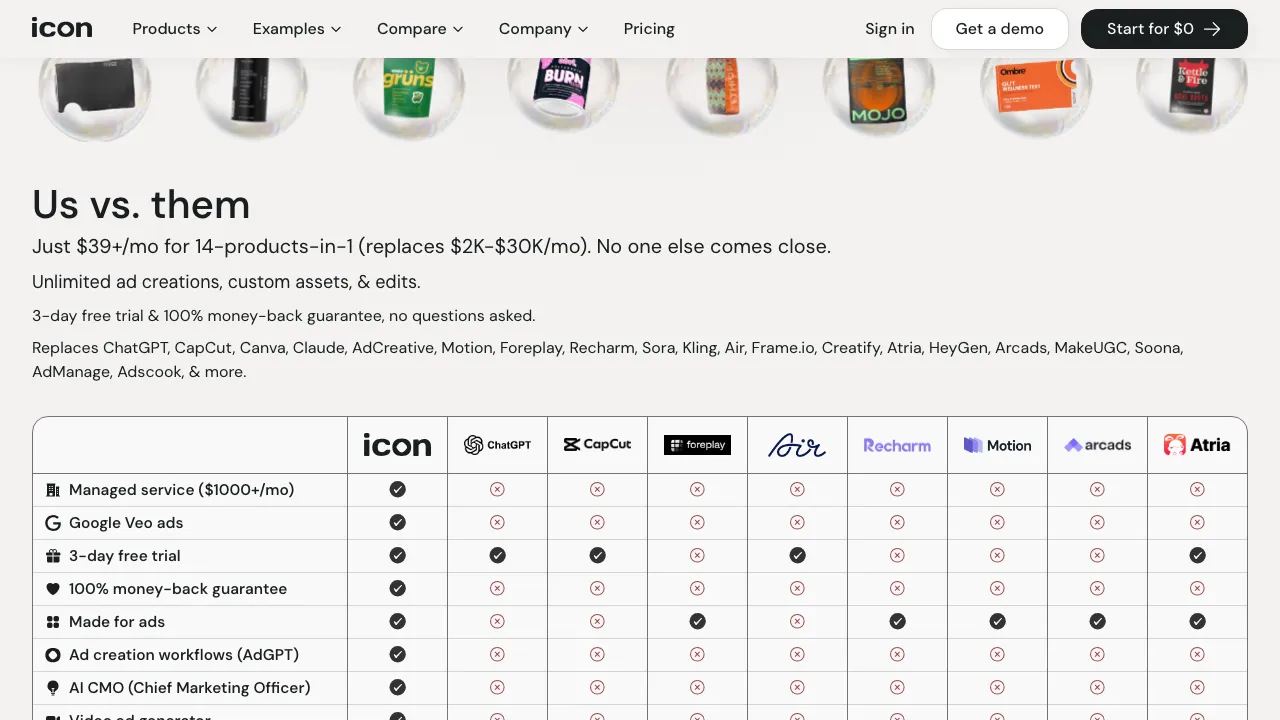Click the Foreplay logo header cell
The height and width of the screenshot is (720, 1280).
[697, 444]
